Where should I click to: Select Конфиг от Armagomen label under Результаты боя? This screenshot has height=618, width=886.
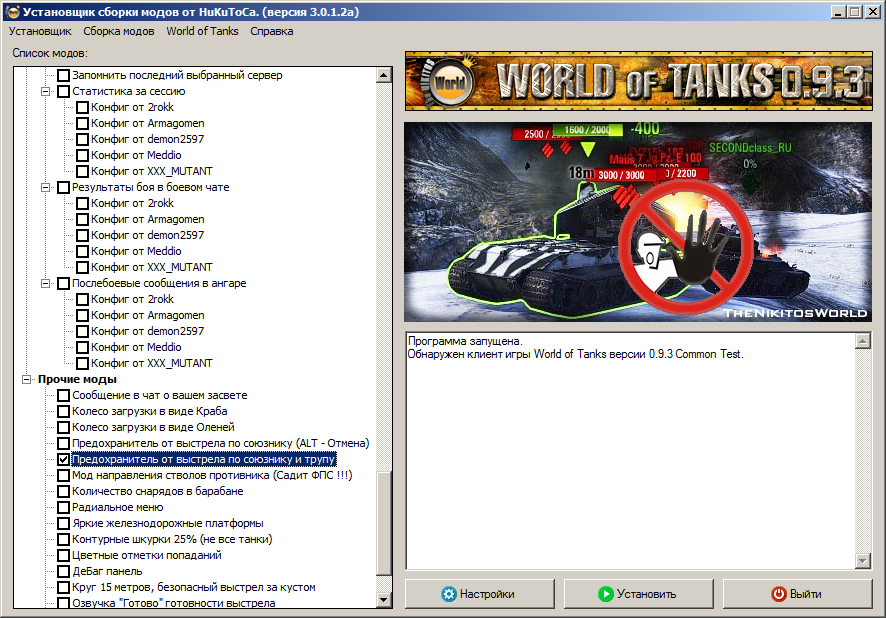pos(148,219)
